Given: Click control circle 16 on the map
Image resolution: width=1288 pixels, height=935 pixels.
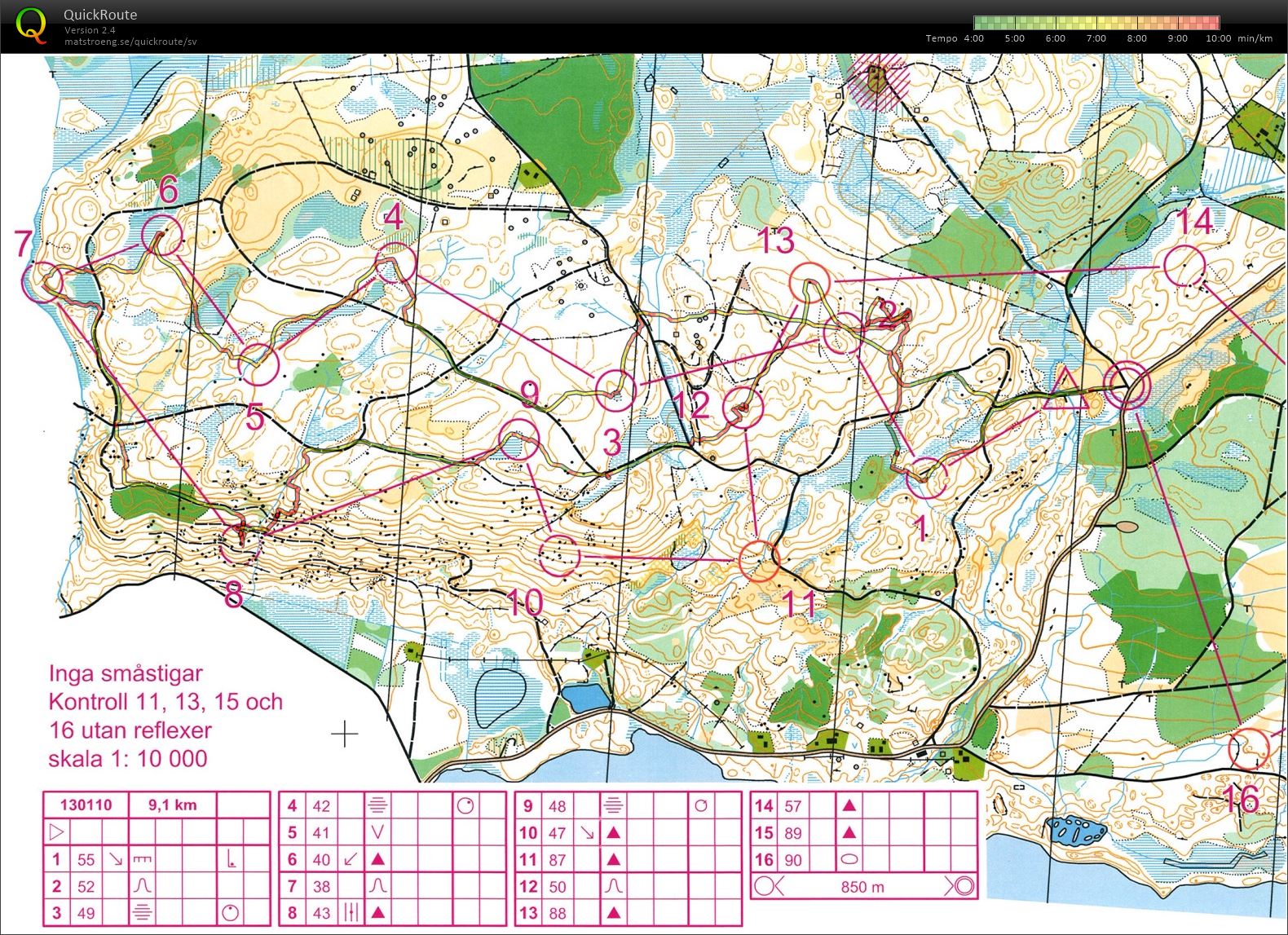Looking at the screenshot, I should 1249,748.
